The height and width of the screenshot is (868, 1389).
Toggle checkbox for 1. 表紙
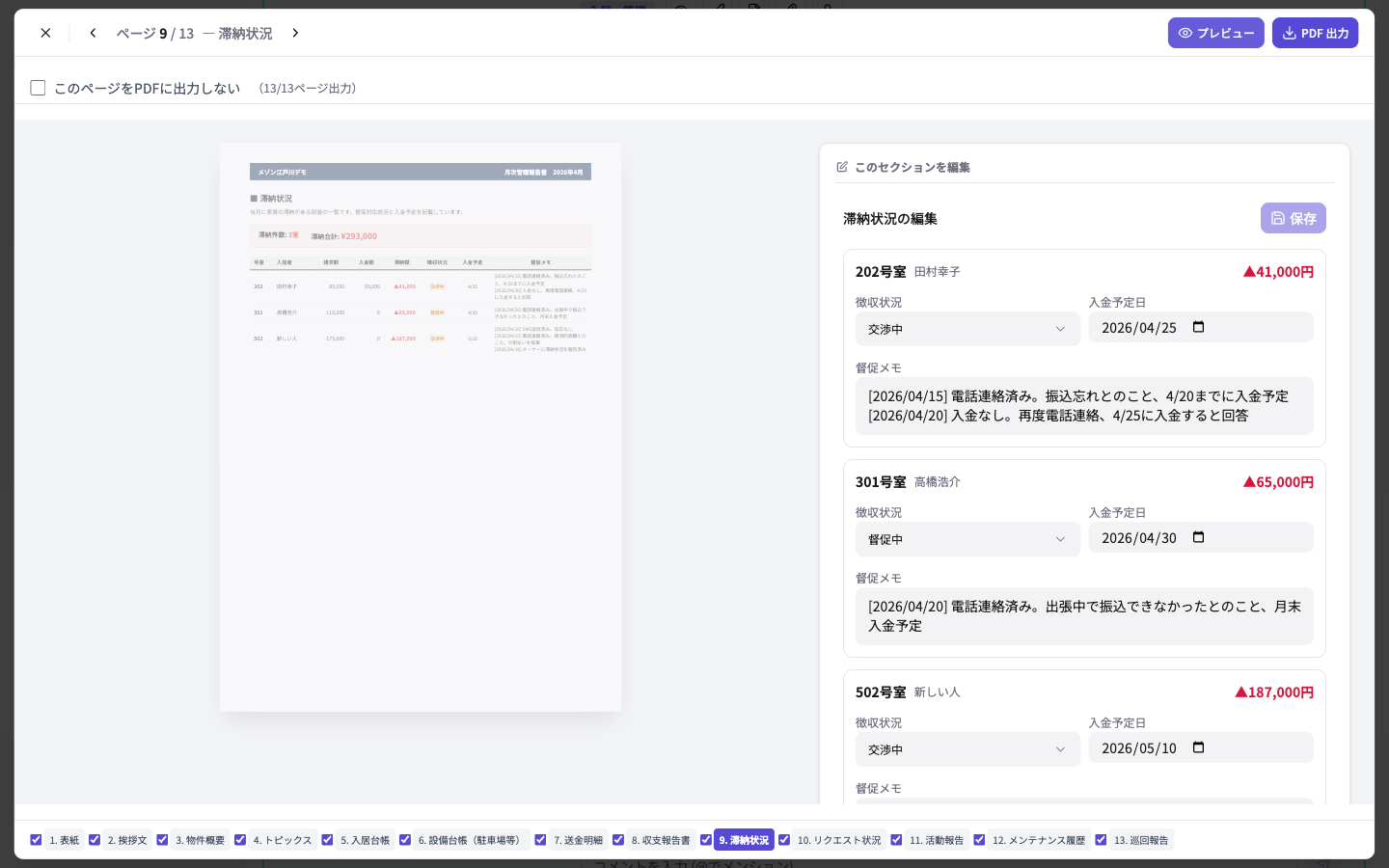(x=36, y=840)
